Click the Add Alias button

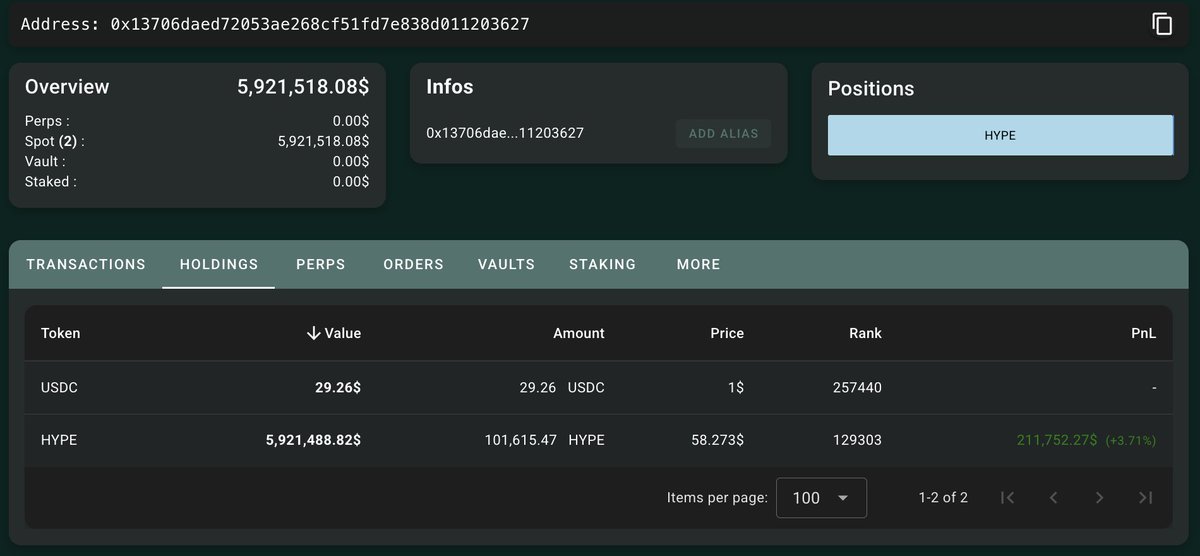[723, 133]
